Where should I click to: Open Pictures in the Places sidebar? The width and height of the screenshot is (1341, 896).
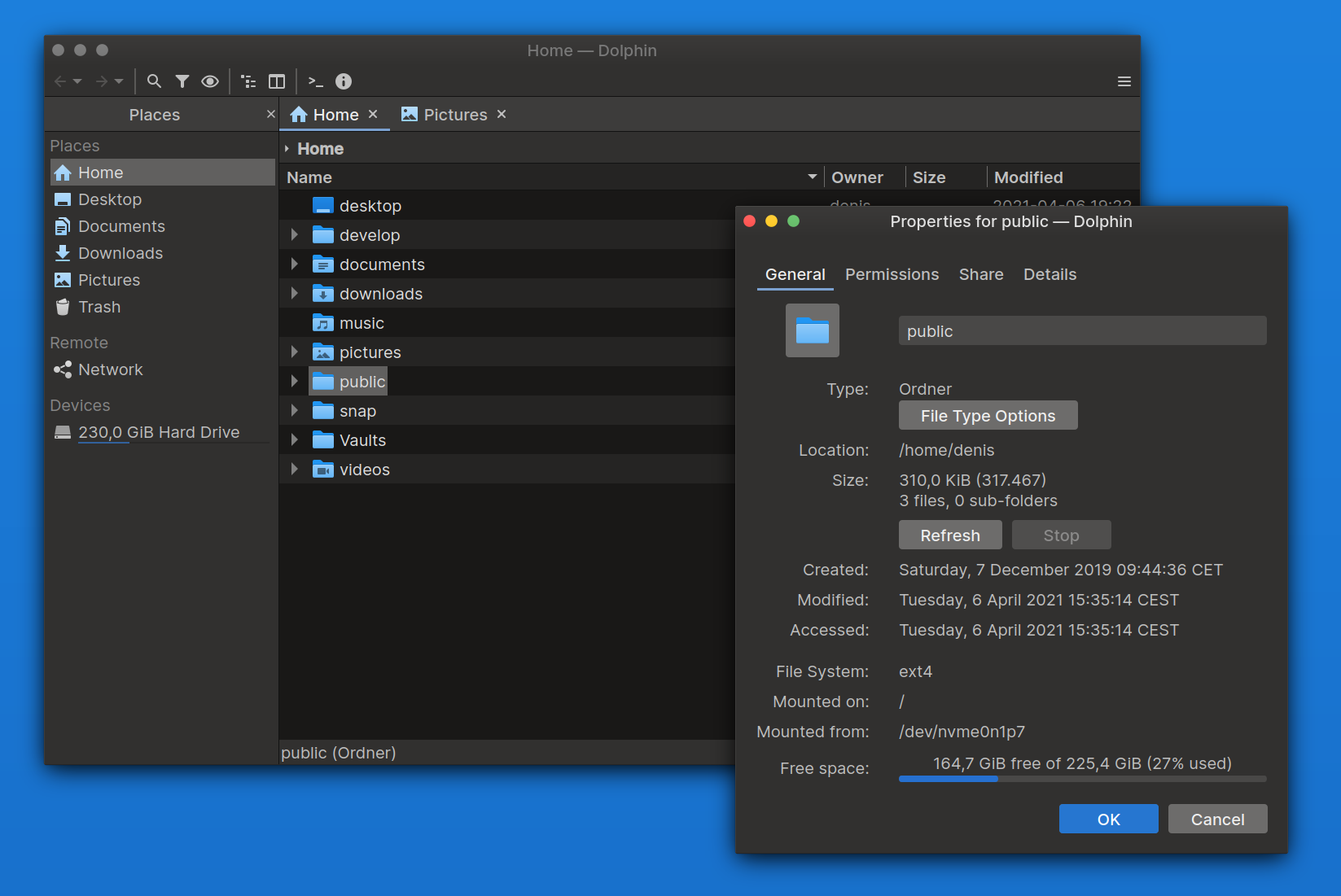162,280
